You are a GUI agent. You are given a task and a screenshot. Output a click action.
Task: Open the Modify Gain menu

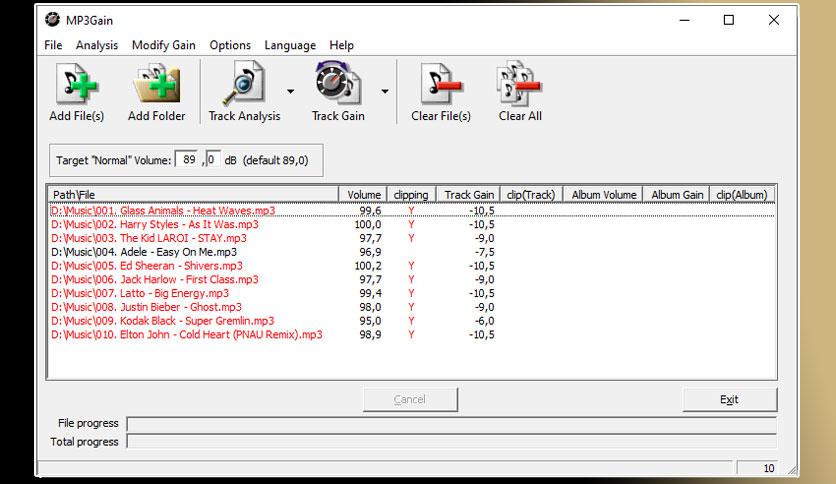pos(164,45)
